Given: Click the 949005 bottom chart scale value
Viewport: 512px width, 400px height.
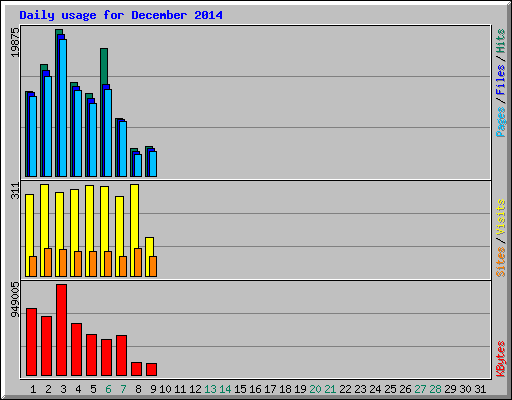Looking at the screenshot, I should coord(15,299).
